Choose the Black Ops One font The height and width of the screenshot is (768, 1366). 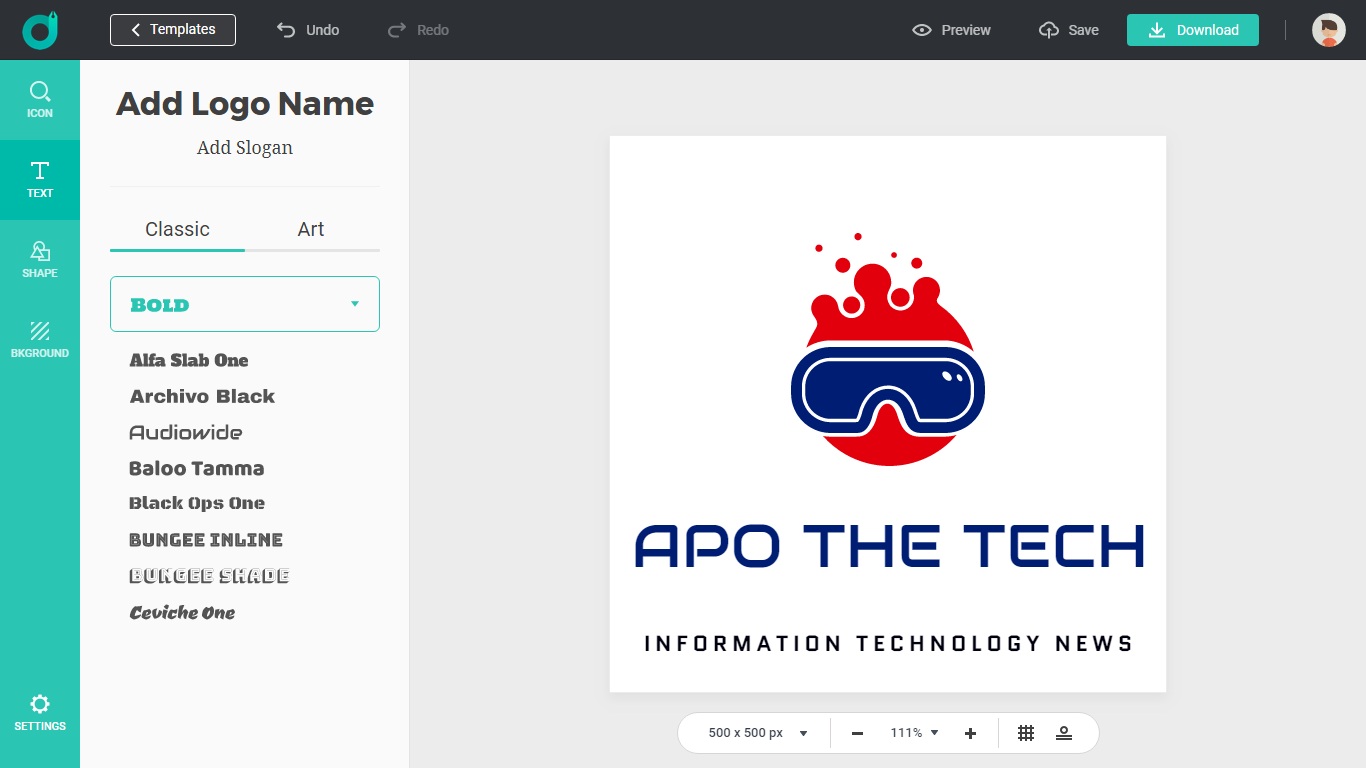[197, 503]
